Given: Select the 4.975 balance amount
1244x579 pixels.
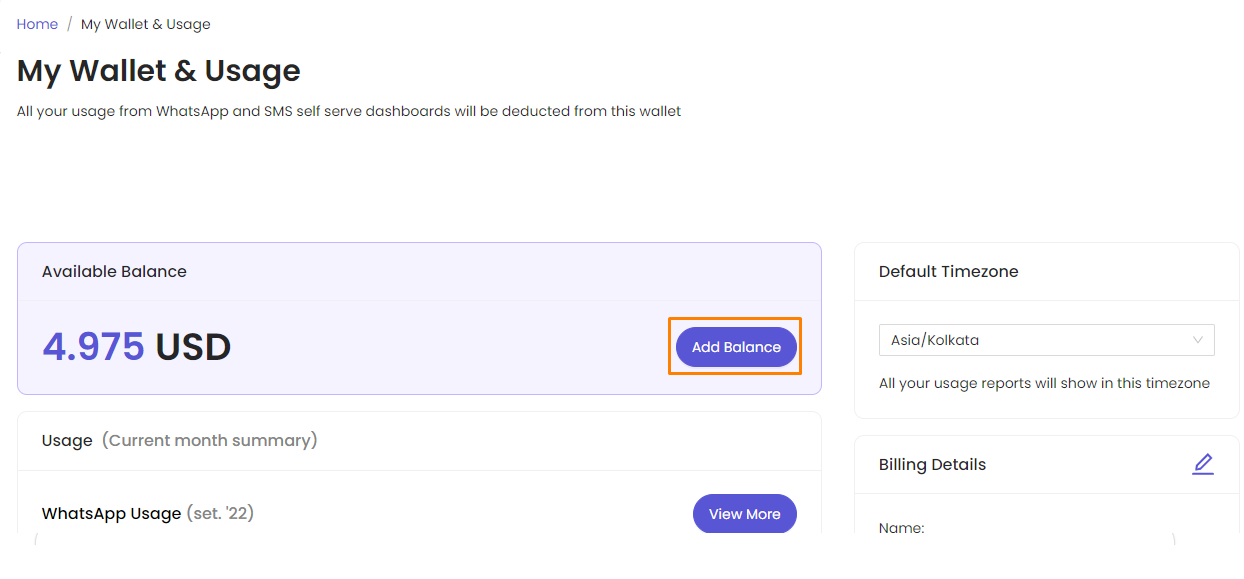Looking at the screenshot, I should click(93, 347).
